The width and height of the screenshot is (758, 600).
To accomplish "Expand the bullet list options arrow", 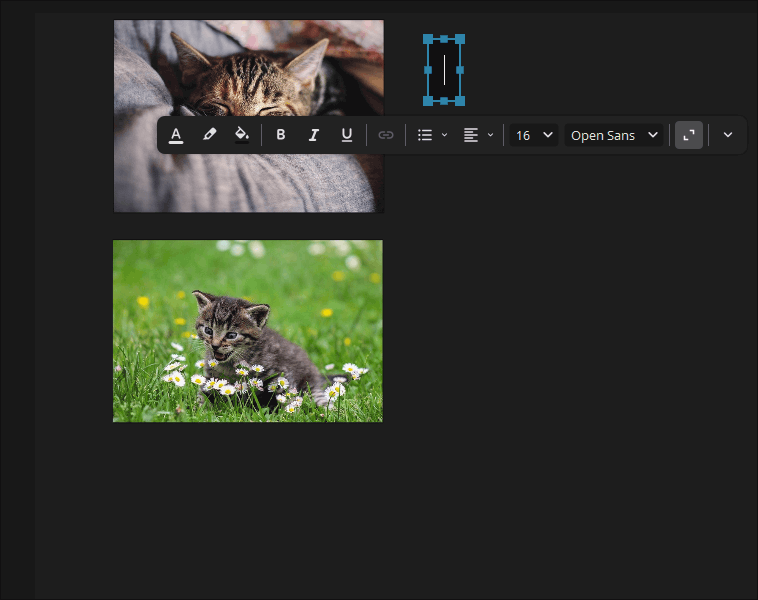I will pos(444,135).
